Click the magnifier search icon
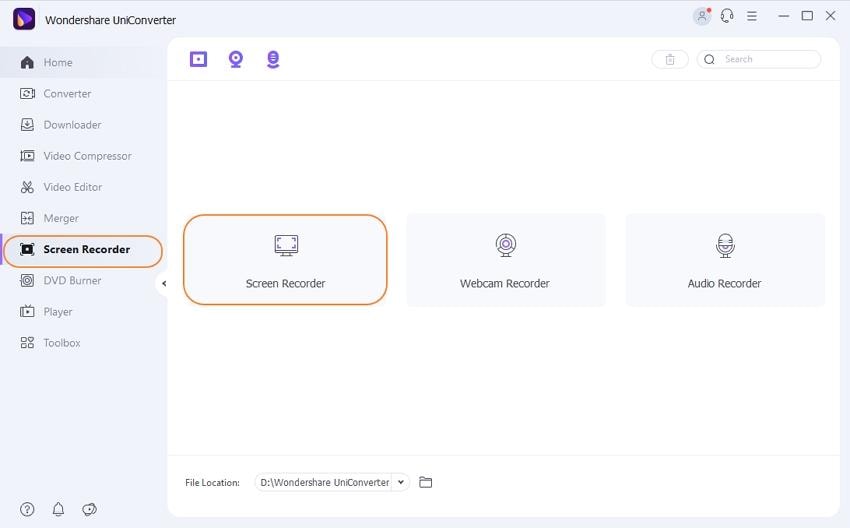Screen dimensions: 850x528 [x=709, y=60]
